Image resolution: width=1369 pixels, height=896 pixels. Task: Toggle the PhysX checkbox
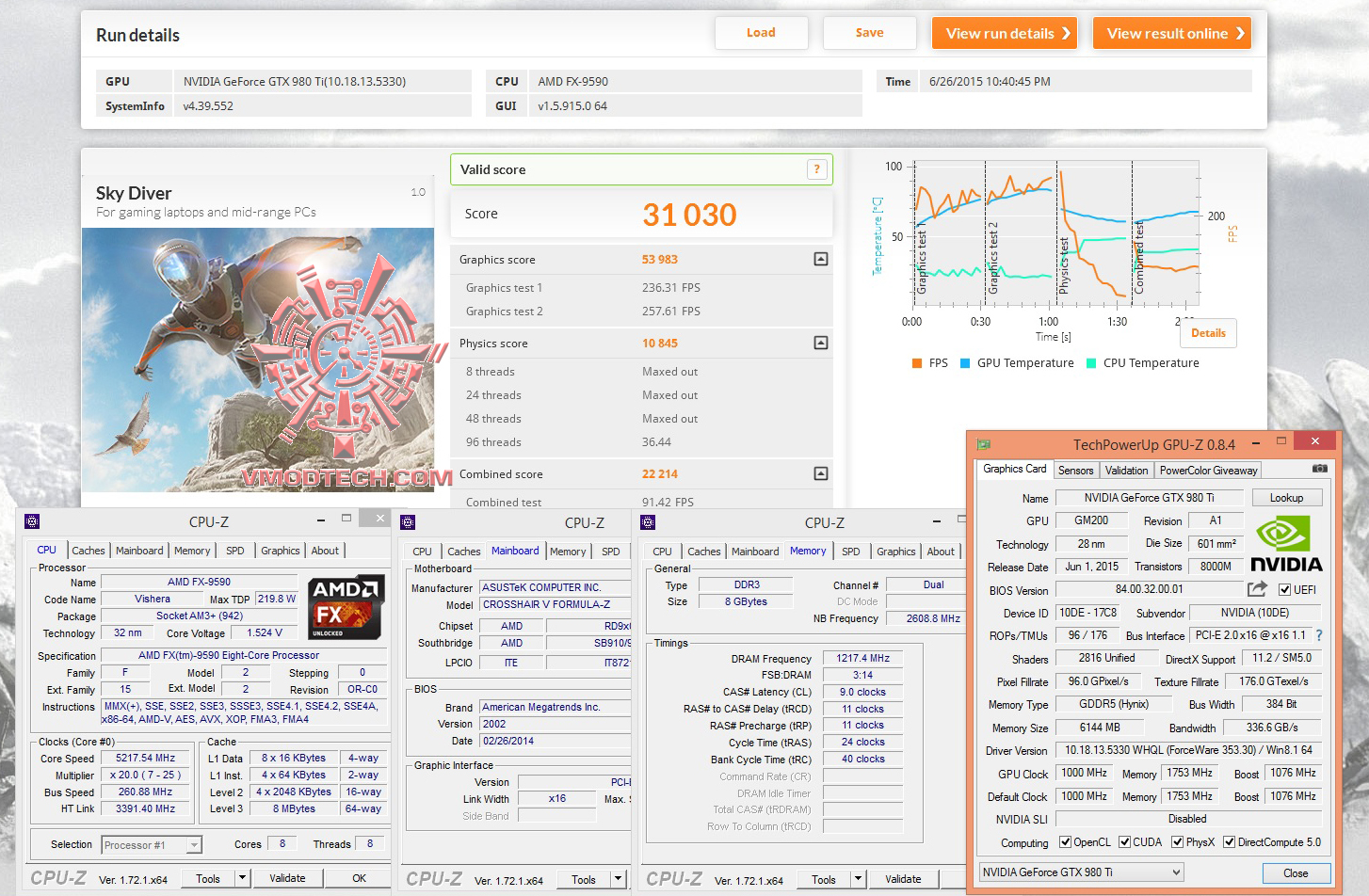tap(1177, 842)
